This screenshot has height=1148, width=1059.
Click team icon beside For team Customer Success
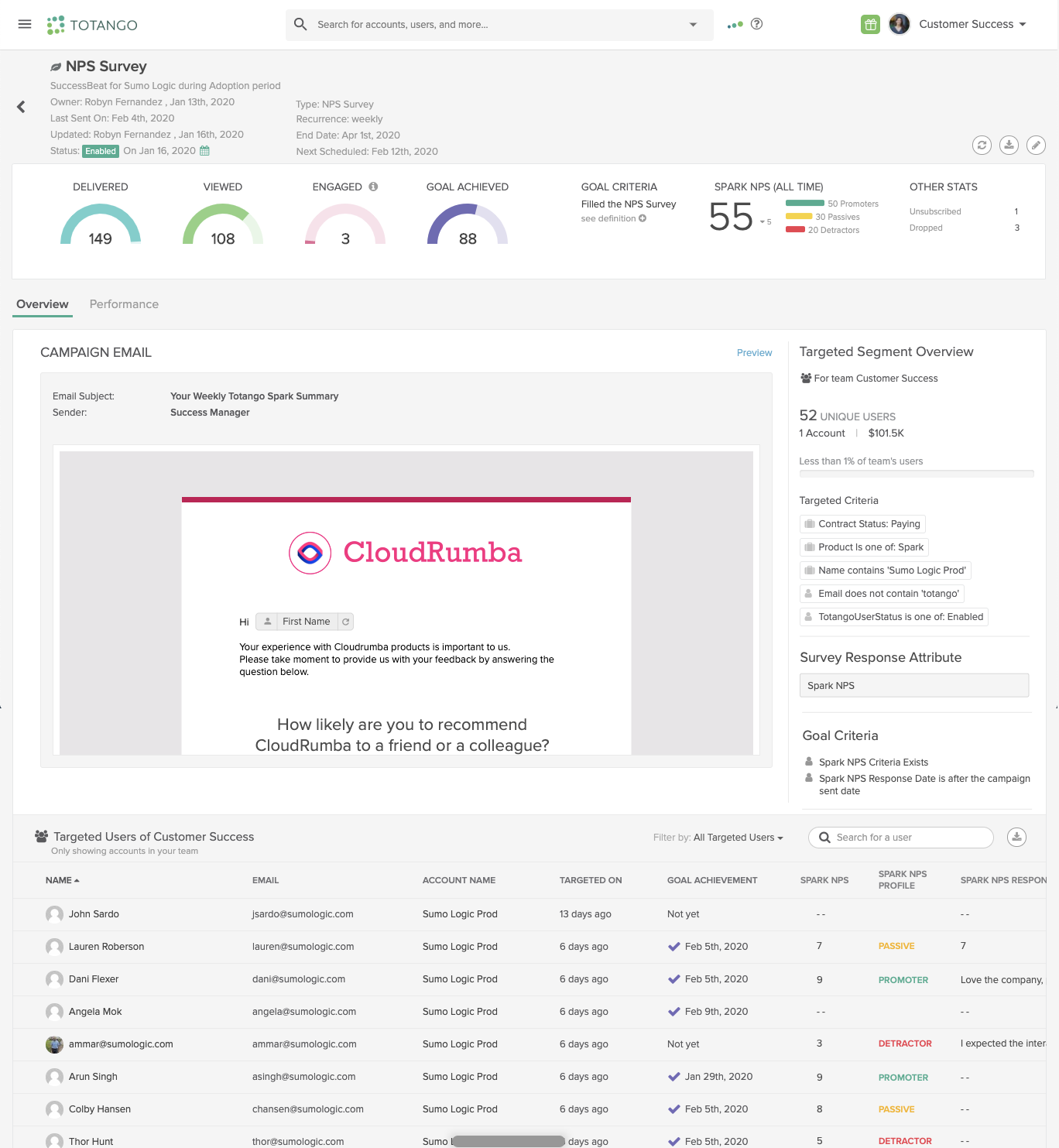click(x=806, y=378)
